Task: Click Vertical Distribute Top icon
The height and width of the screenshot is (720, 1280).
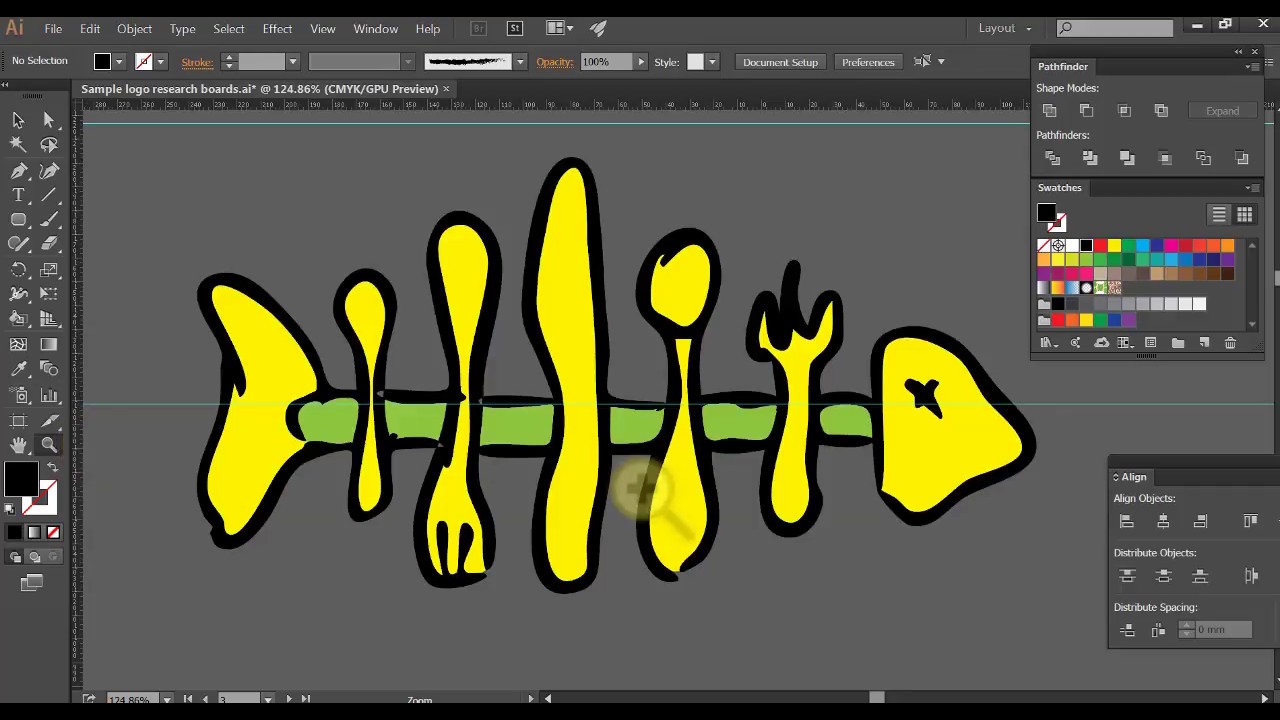Action: pyautogui.click(x=1127, y=576)
